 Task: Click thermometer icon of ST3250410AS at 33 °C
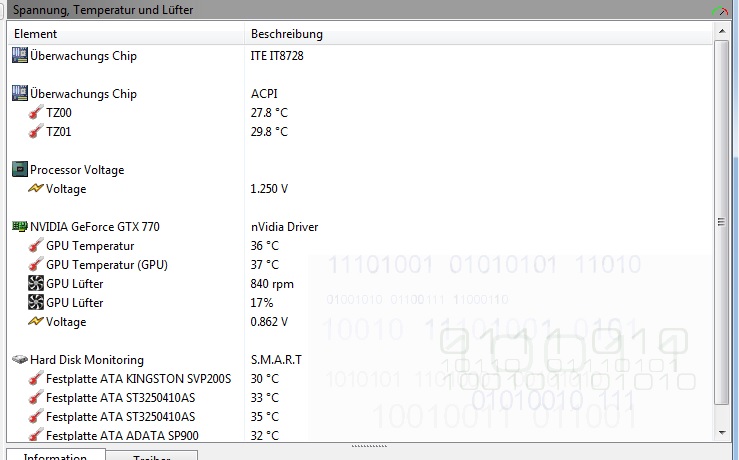click(x=36, y=397)
